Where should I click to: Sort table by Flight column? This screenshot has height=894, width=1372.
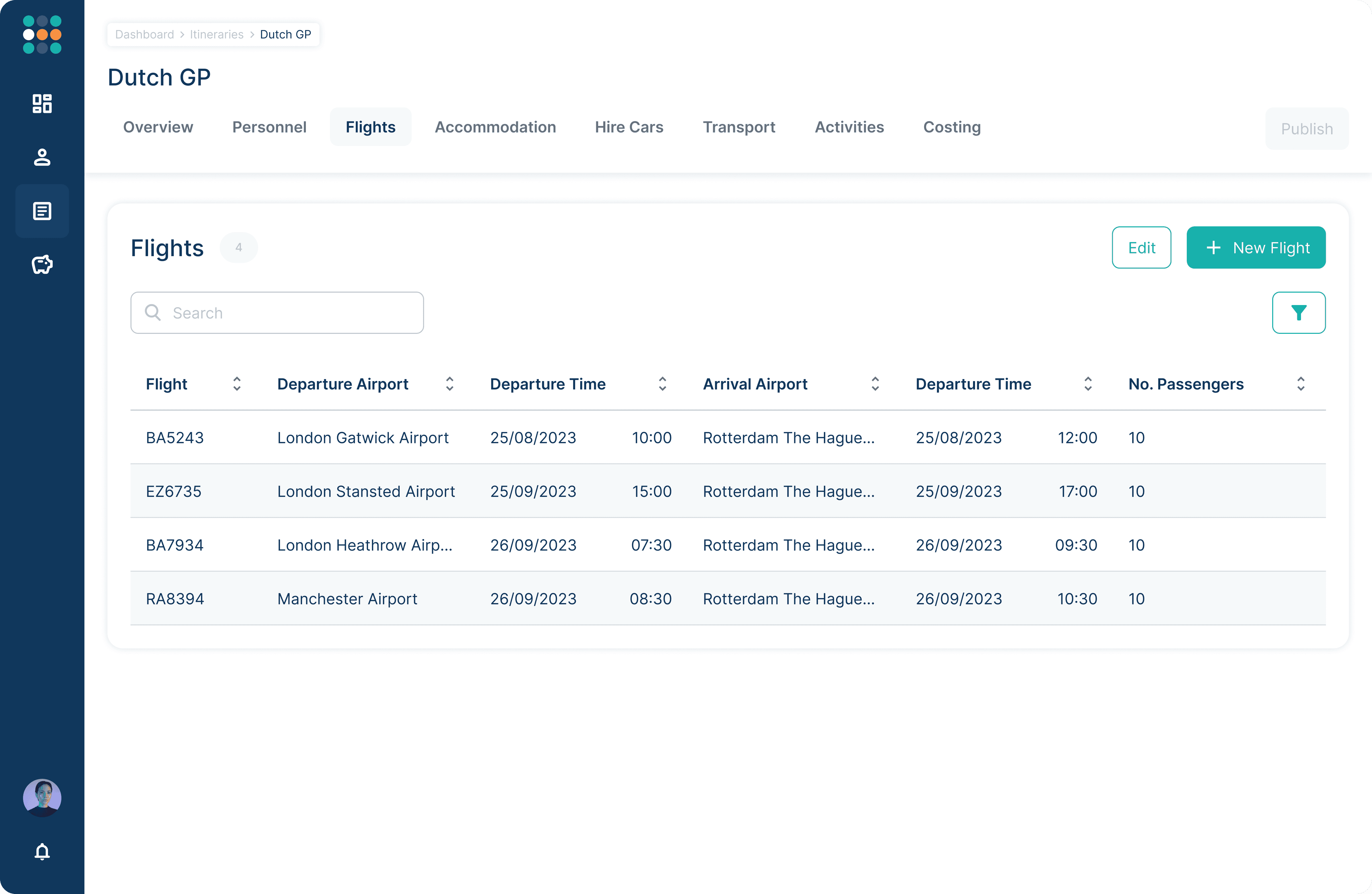(x=236, y=384)
